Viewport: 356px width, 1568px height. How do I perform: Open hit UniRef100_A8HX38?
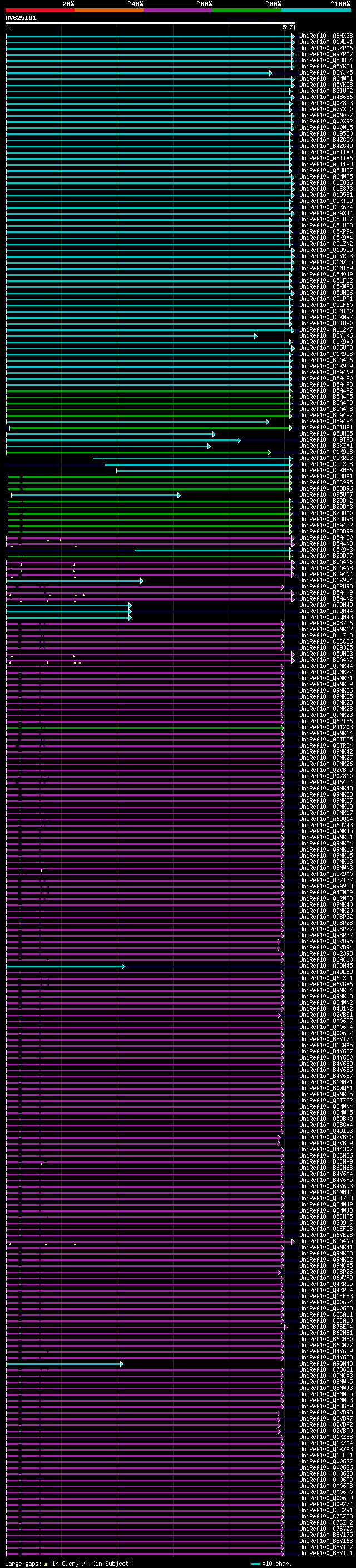[326, 36]
